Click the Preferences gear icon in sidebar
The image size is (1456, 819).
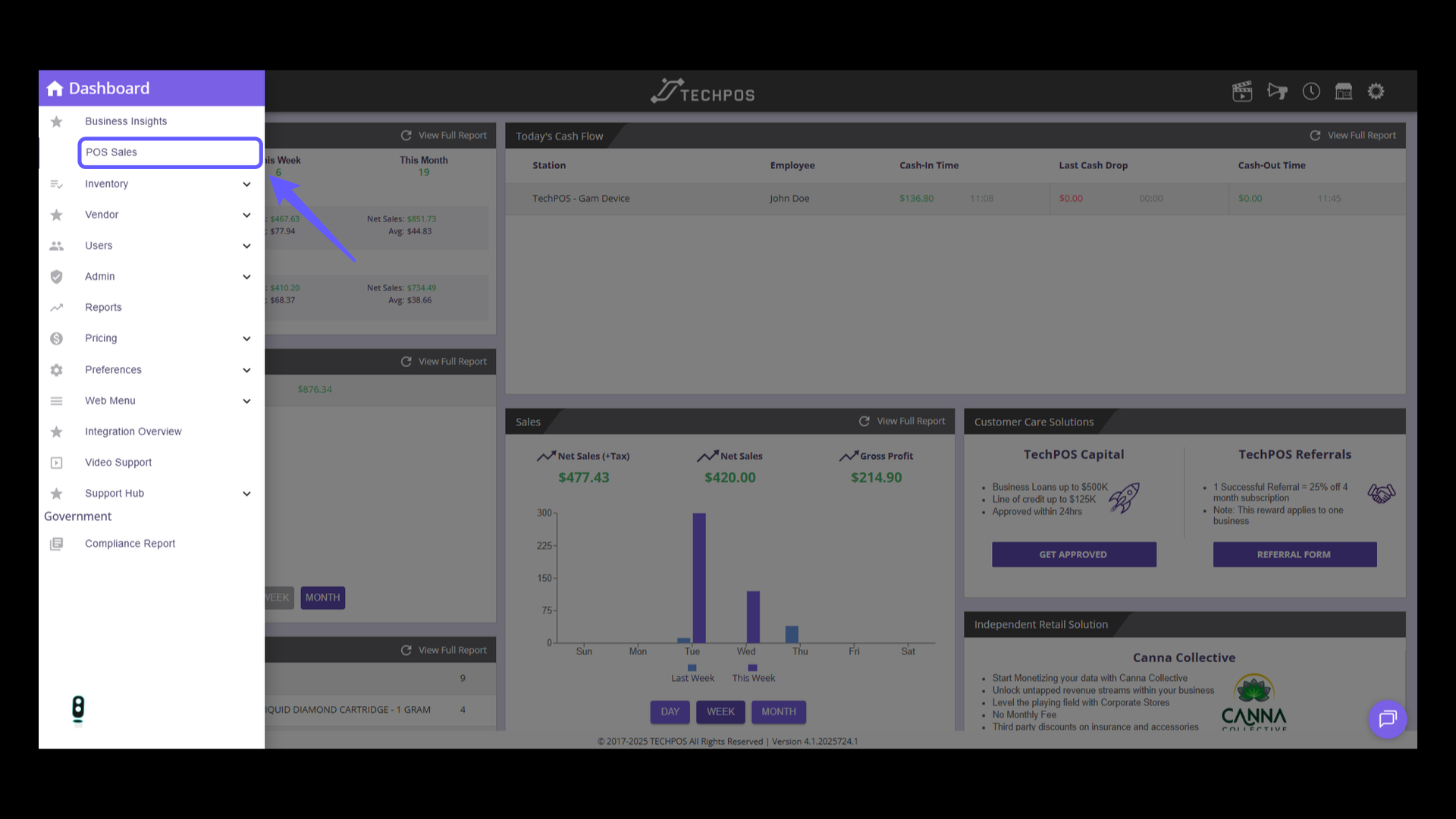[56, 370]
